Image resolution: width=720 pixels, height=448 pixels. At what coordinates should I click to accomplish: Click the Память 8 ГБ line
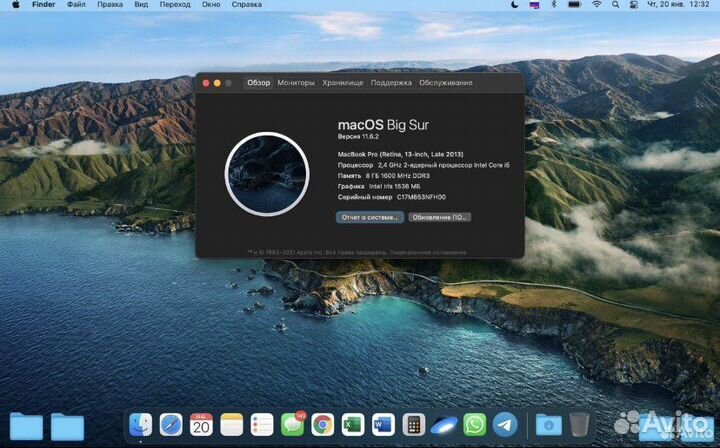click(384, 176)
